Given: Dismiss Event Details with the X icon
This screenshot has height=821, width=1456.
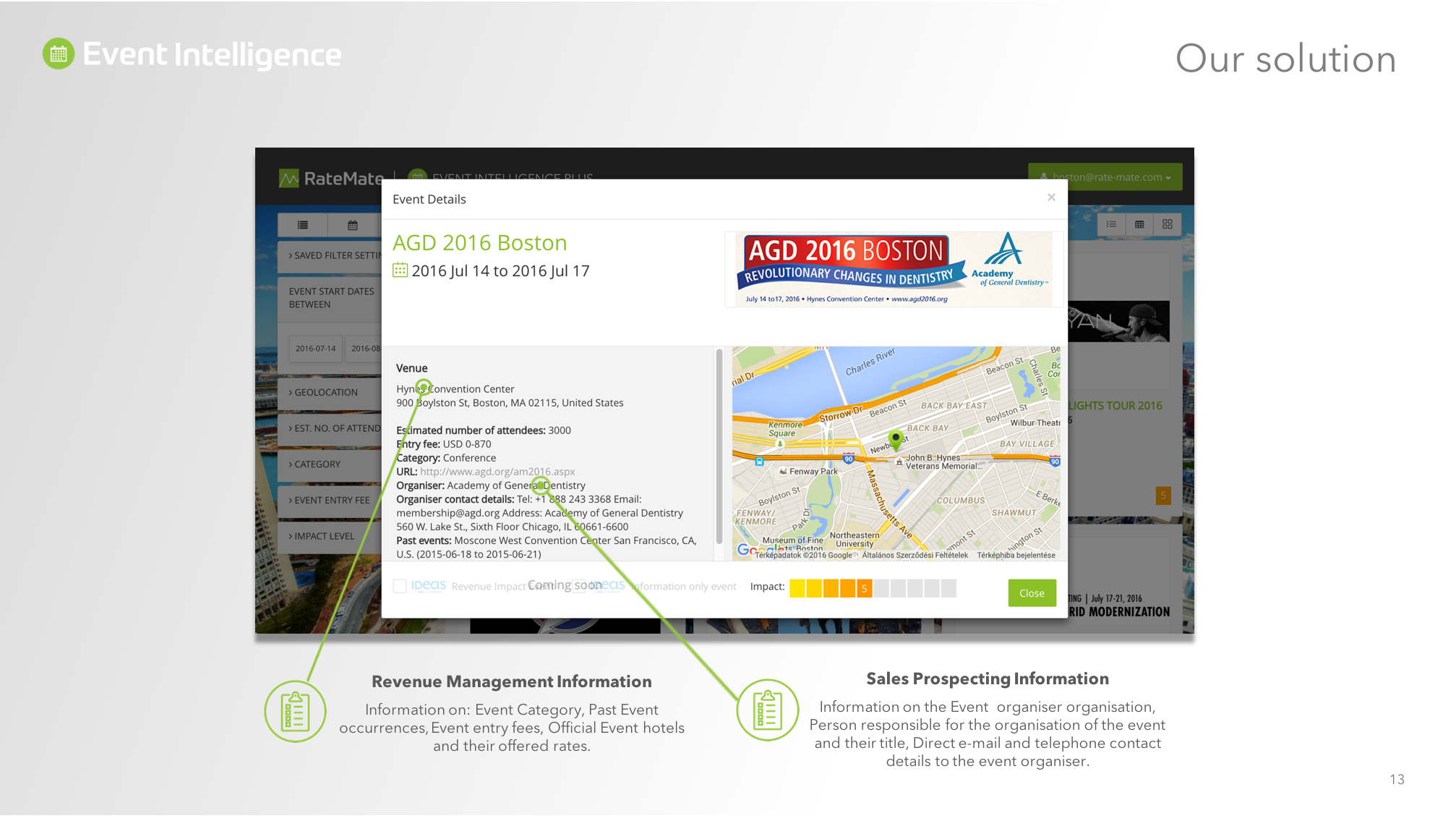Looking at the screenshot, I should [x=1051, y=197].
